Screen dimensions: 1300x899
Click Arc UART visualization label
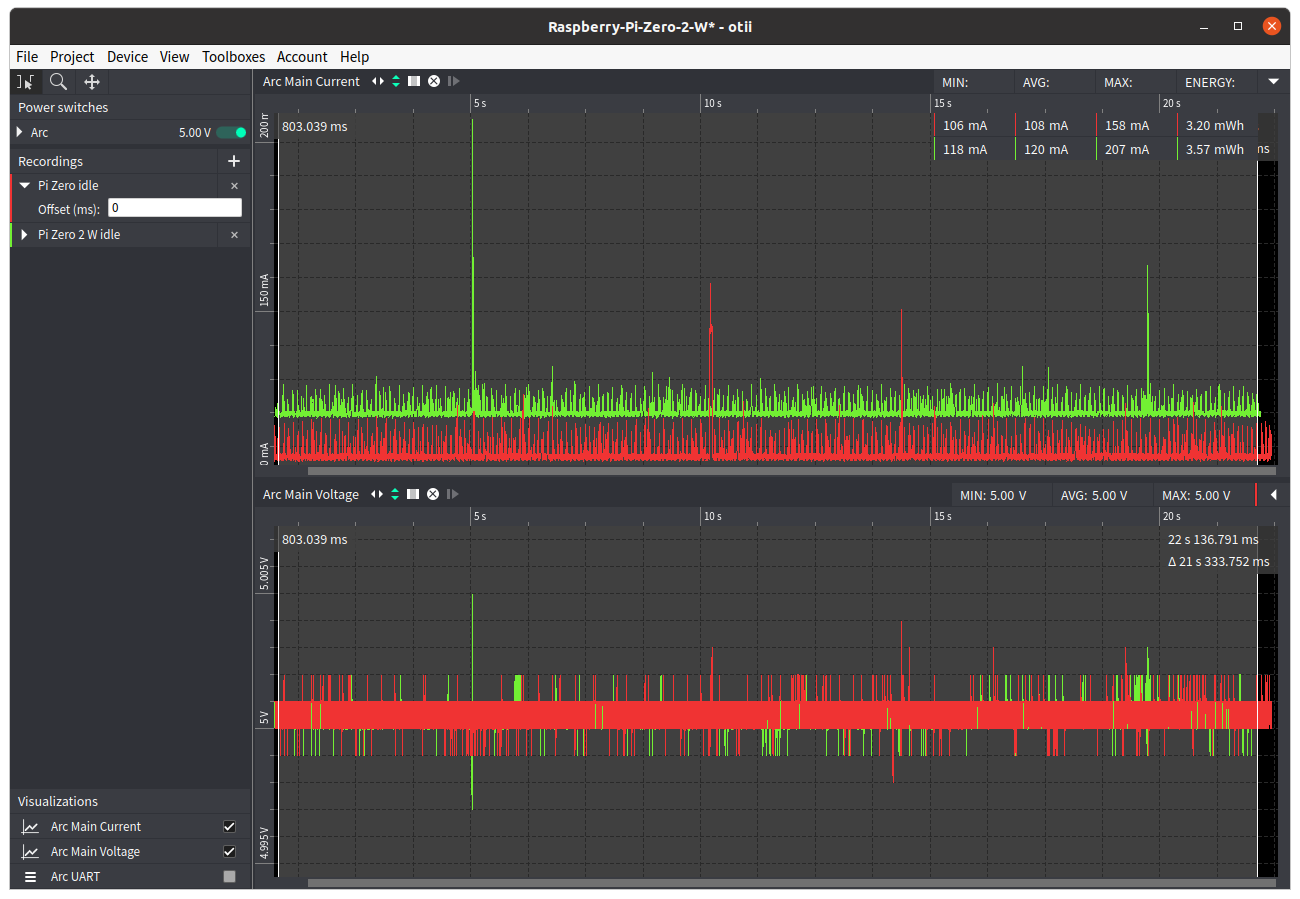(x=75, y=877)
